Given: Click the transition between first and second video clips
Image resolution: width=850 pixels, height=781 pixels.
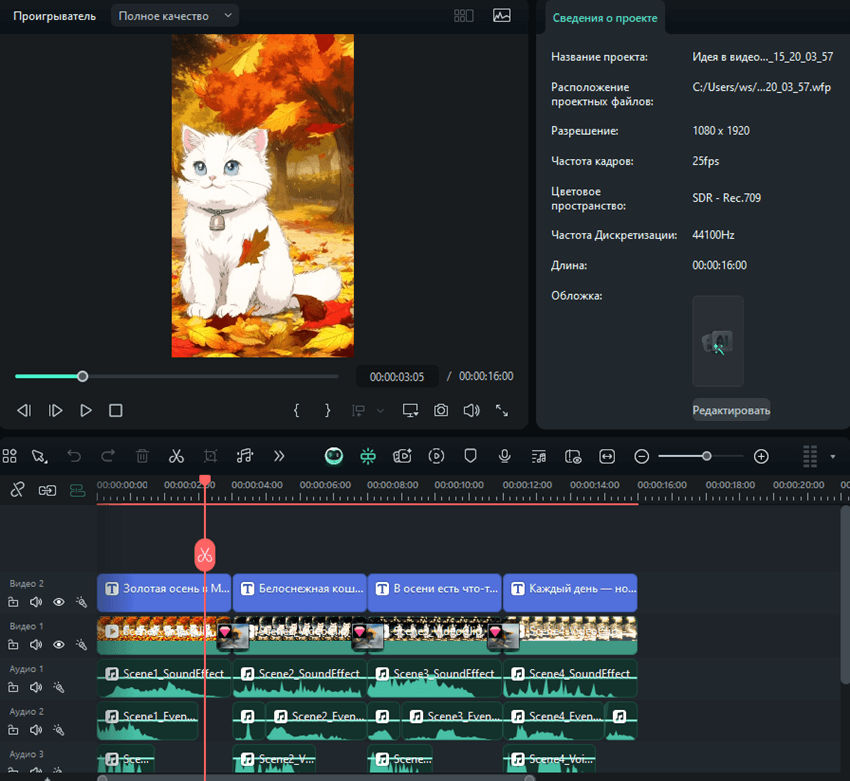Looking at the screenshot, I should (x=233, y=636).
